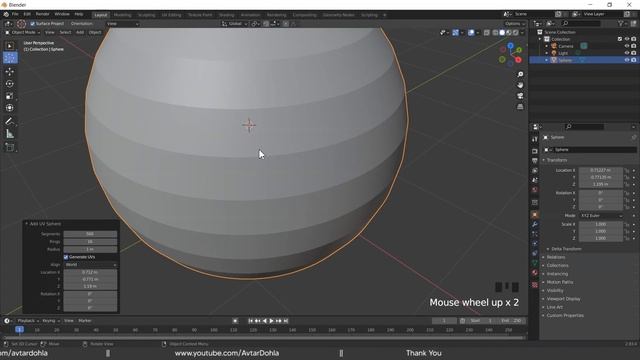Collapse the Add UV Sphere operator panel
This screenshot has height=360, width=640.
(x=45, y=224)
